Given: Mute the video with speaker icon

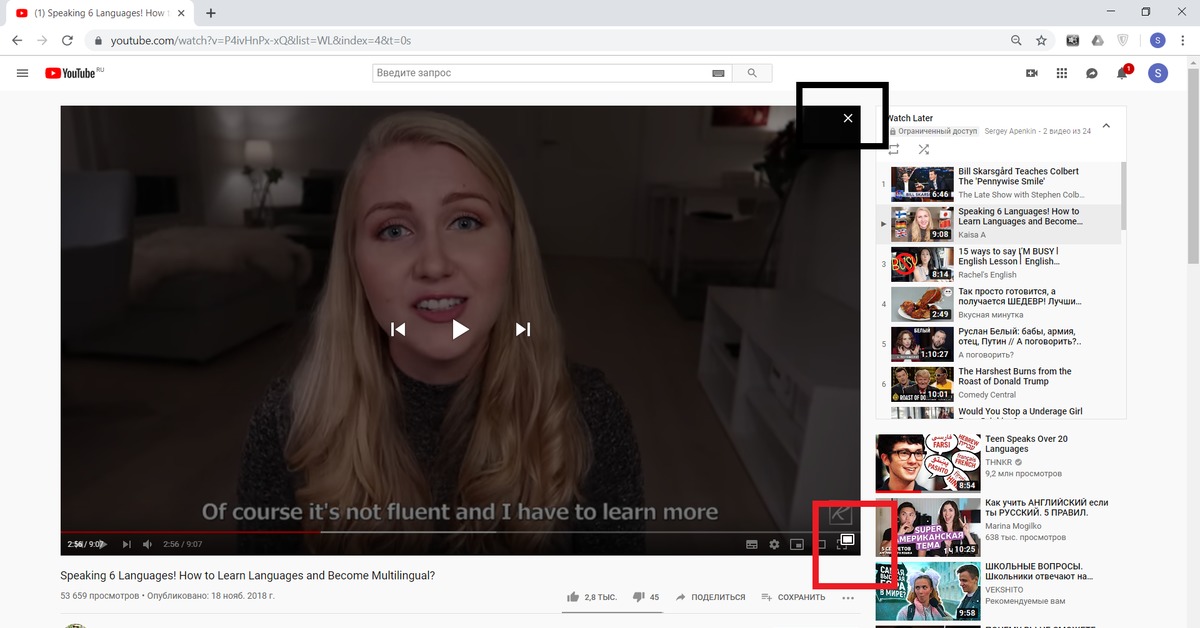Looking at the screenshot, I should point(148,544).
